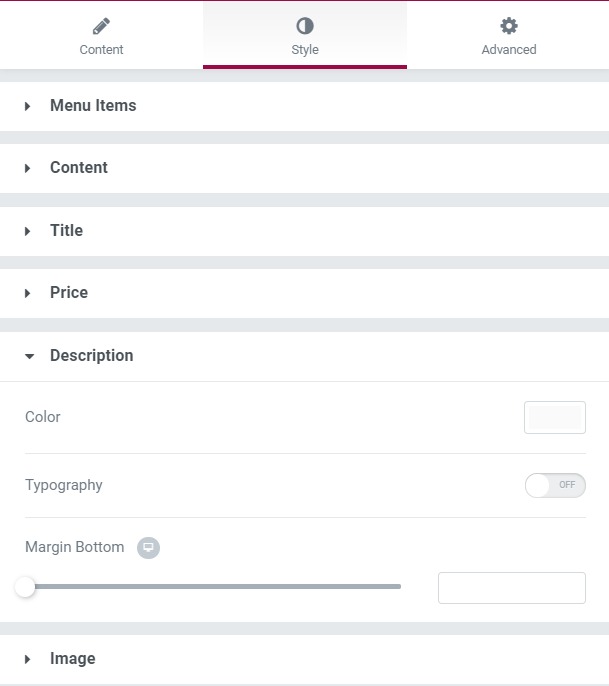Screen dimensions: 609x686
Task: Click the Margin Bottom slider handle
Action: [x=25, y=587]
